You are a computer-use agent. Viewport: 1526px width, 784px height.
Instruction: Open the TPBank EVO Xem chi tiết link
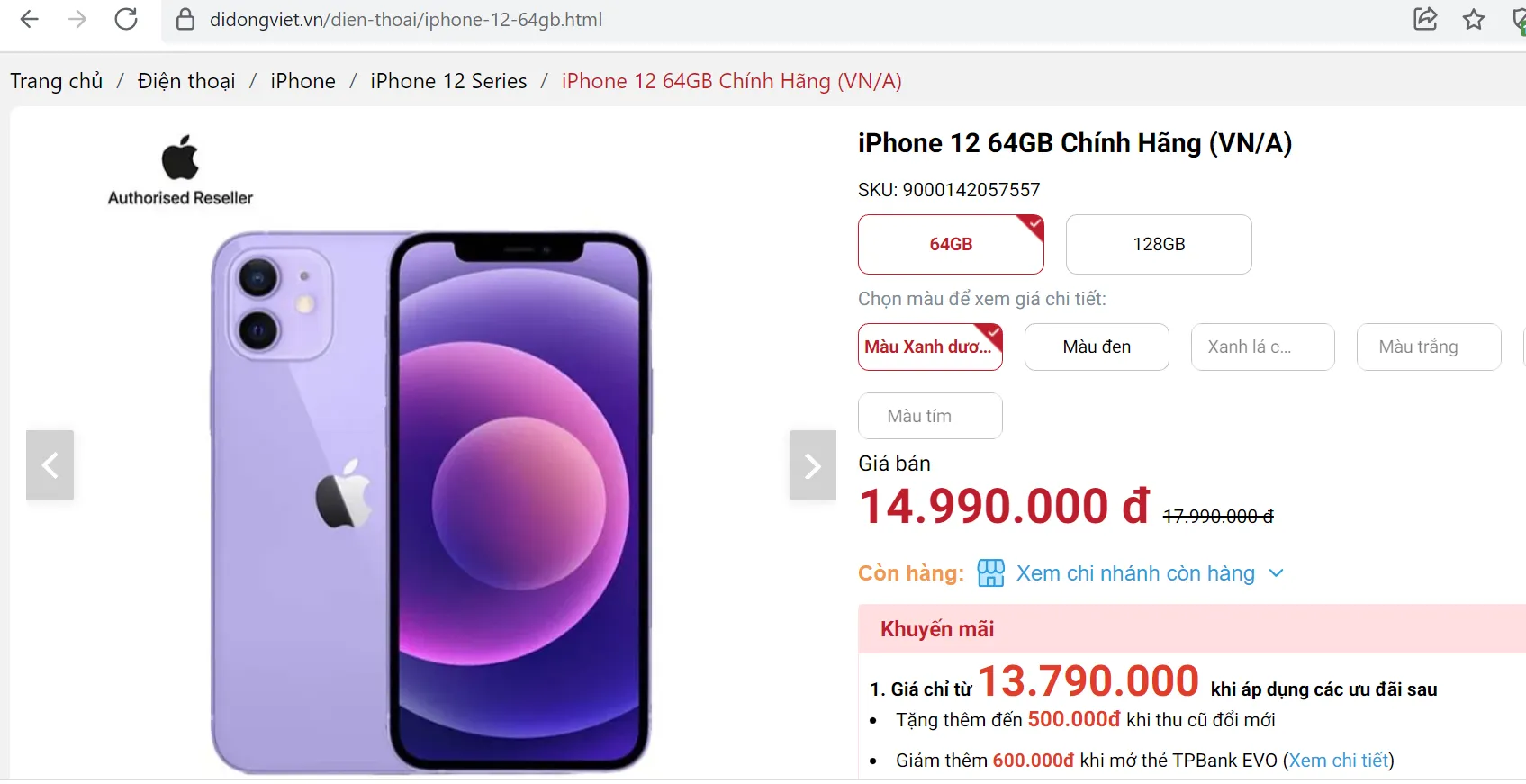point(1339,760)
